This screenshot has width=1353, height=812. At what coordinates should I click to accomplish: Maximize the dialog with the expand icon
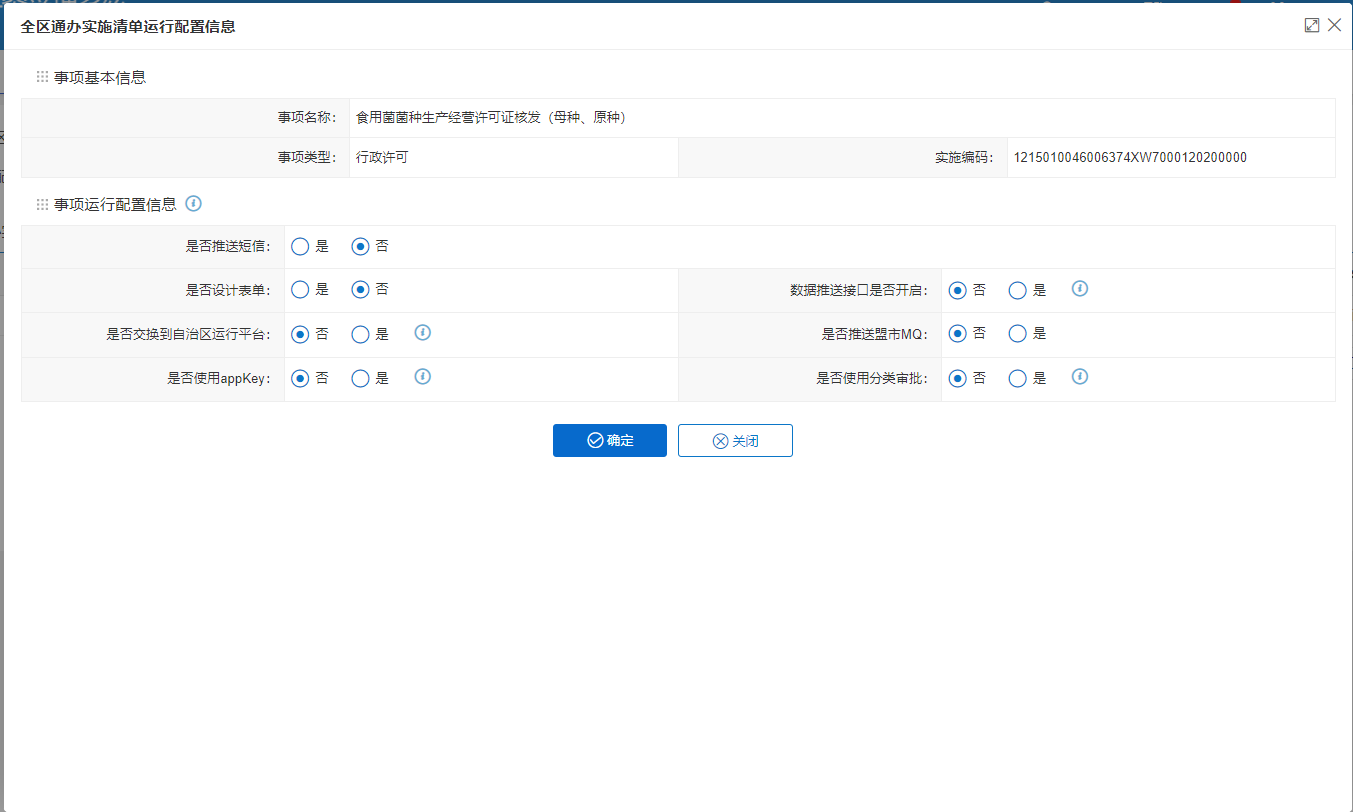(x=1312, y=26)
